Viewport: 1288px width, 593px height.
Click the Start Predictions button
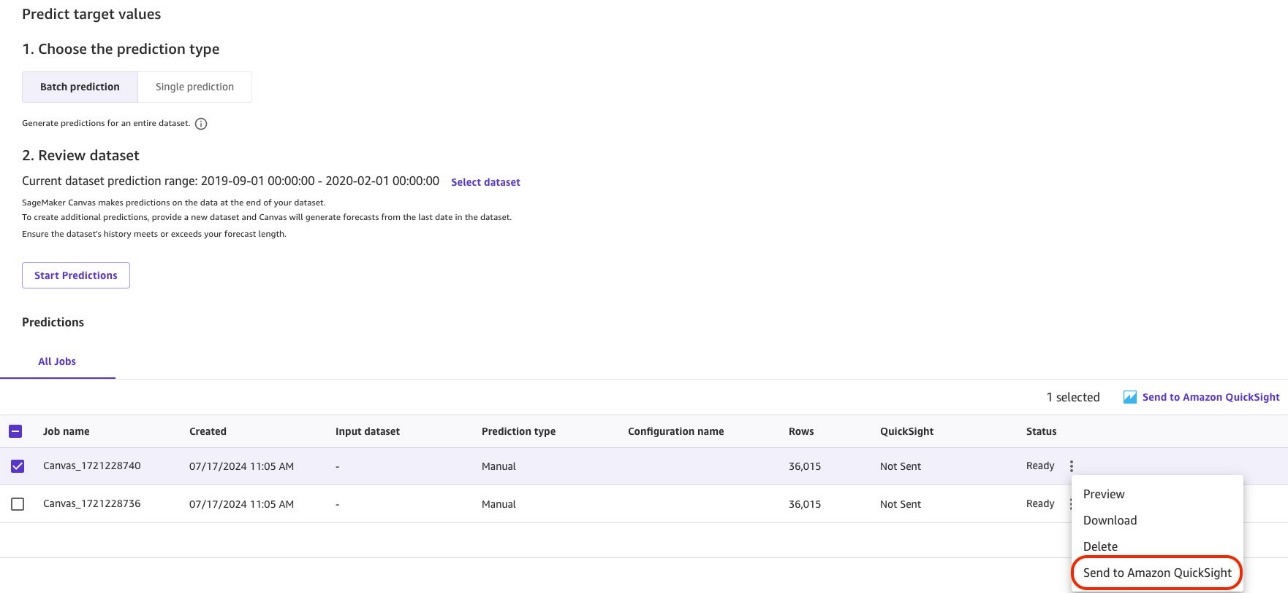76,275
